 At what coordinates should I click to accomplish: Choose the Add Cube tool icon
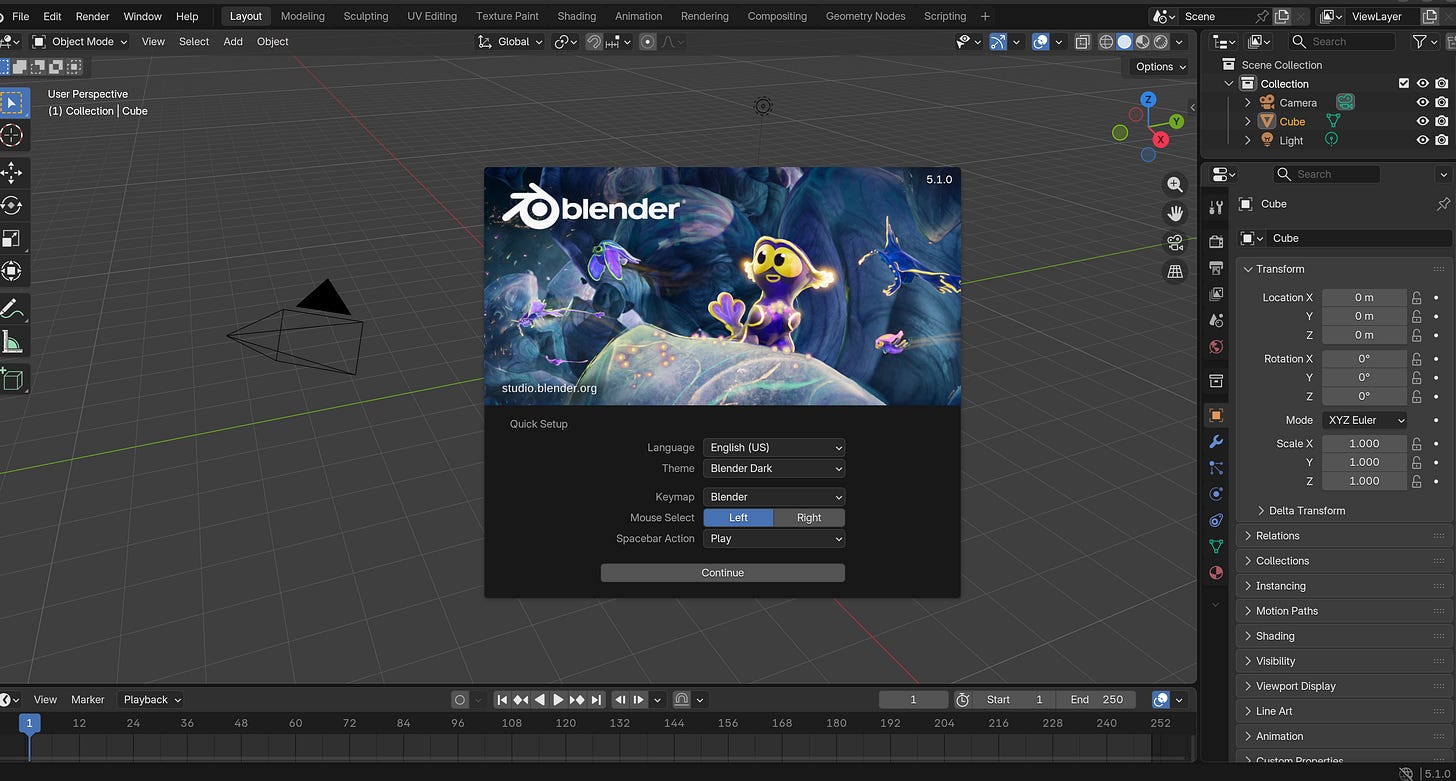(12, 378)
